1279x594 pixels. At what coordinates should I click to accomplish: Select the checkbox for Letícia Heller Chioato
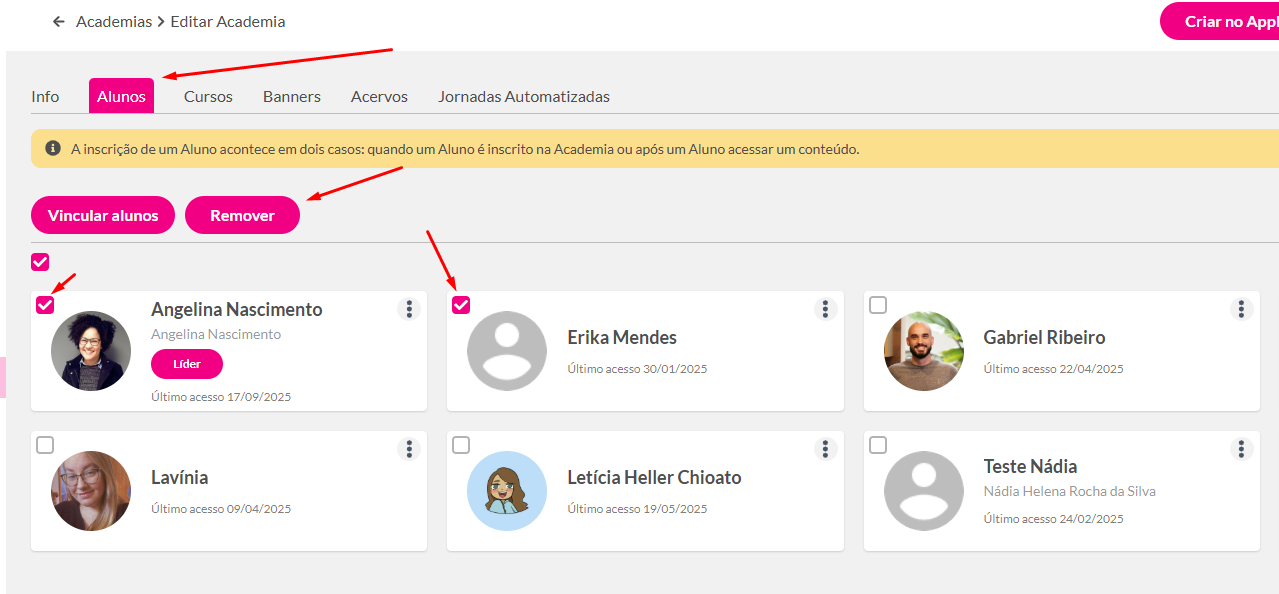(461, 445)
